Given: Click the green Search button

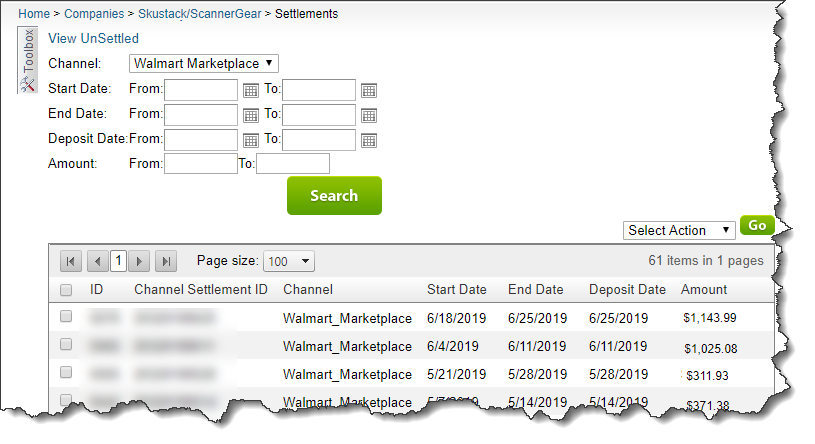Looking at the screenshot, I should [x=334, y=195].
